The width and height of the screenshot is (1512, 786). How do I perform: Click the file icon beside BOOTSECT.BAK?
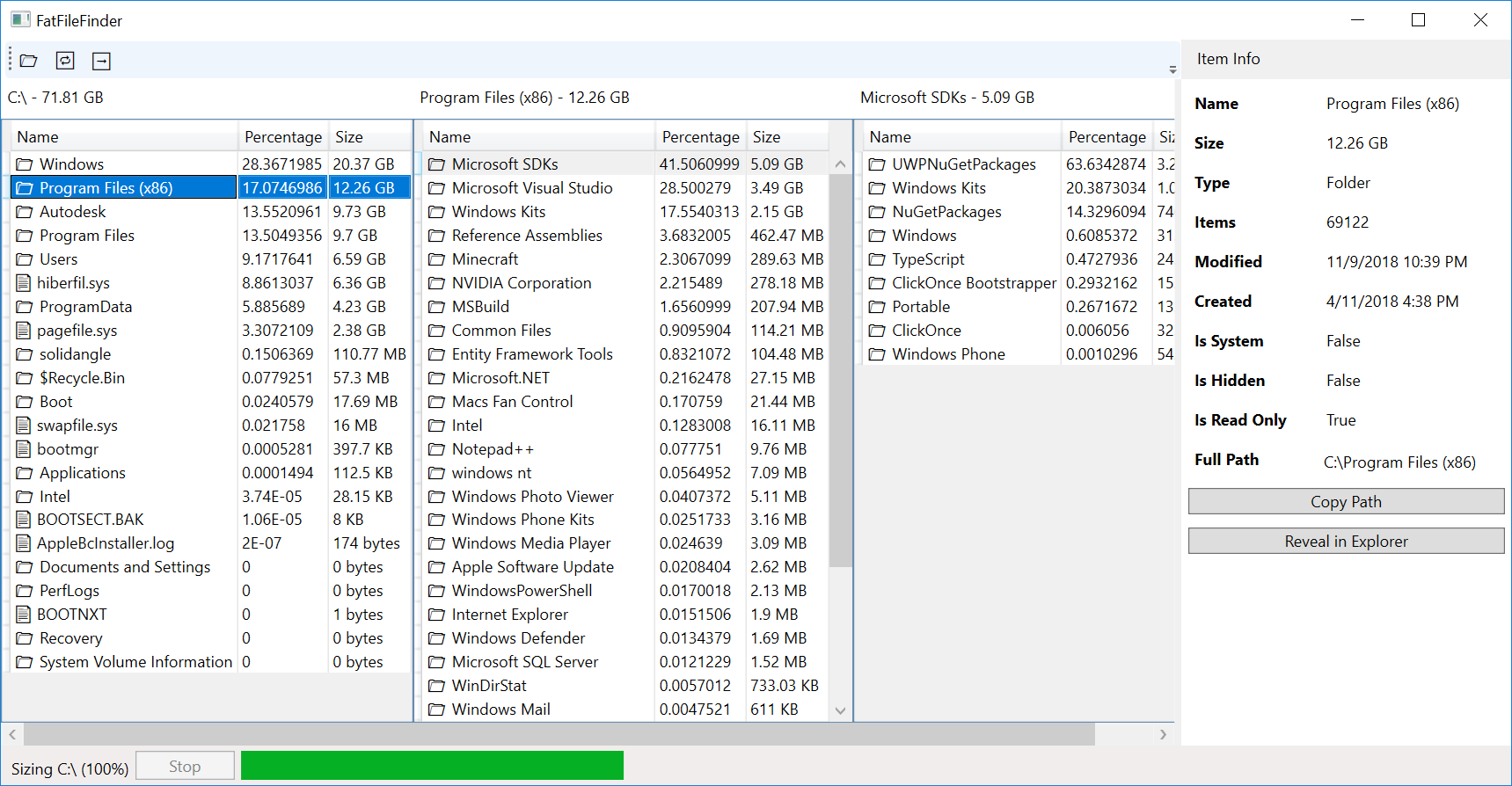tap(24, 520)
